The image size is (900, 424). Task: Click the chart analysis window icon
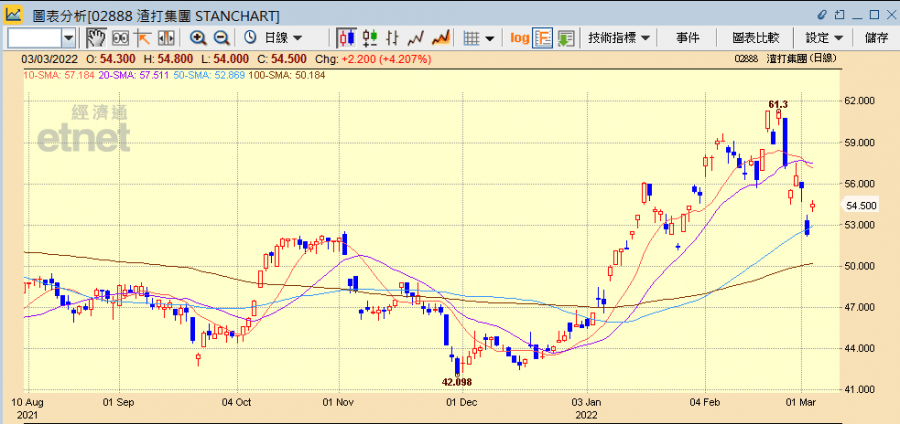click(13, 14)
